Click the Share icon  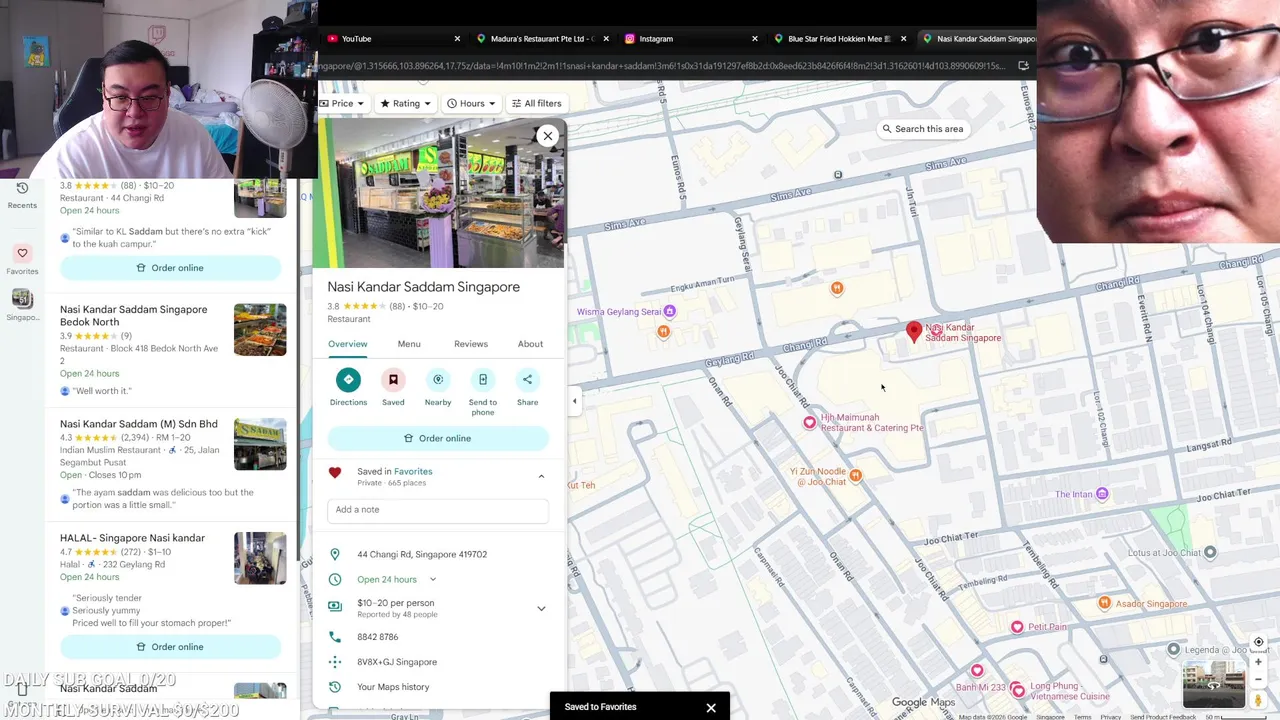coord(527,379)
